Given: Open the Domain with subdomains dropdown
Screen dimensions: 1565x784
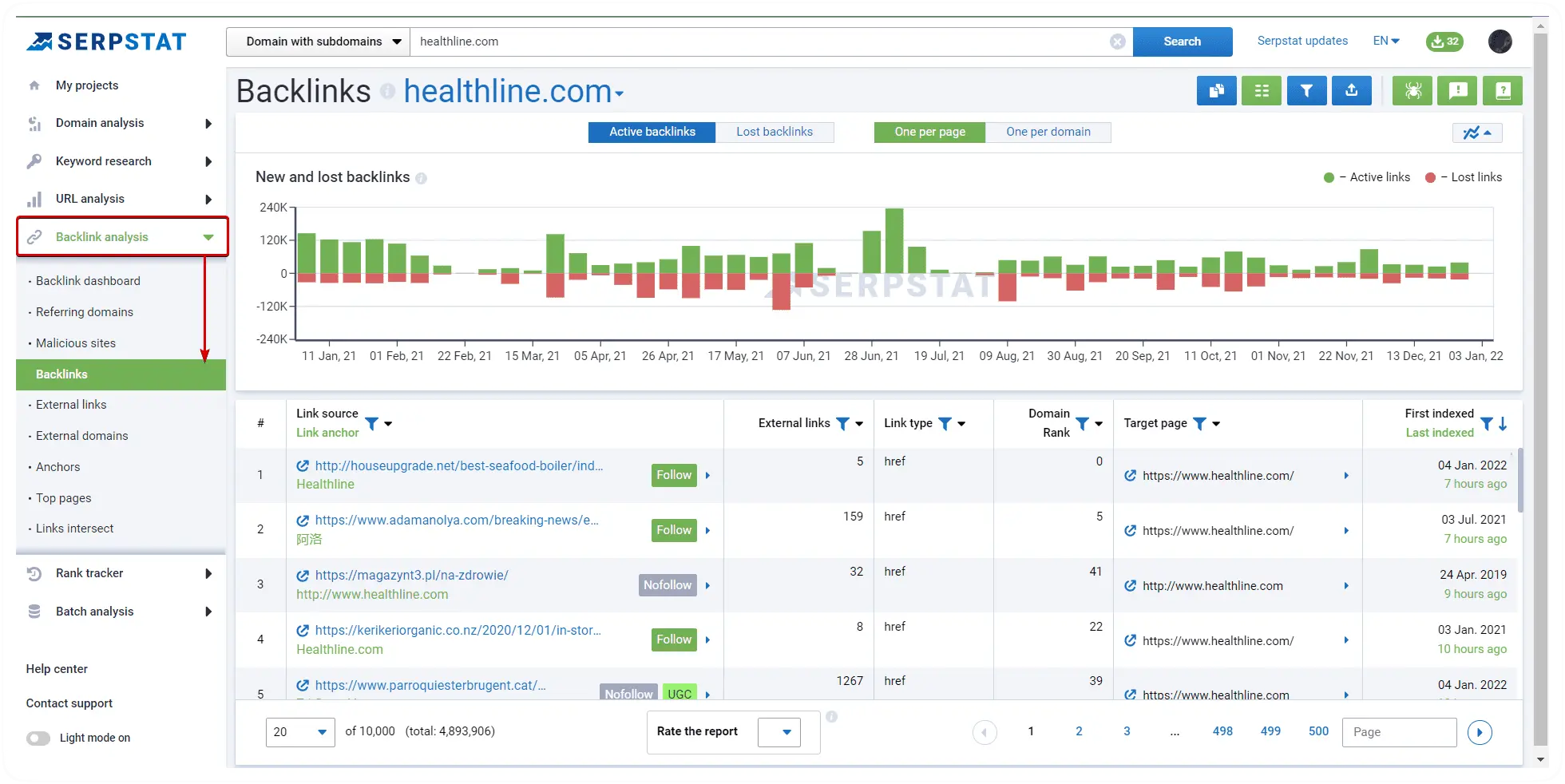Looking at the screenshot, I should 317,41.
